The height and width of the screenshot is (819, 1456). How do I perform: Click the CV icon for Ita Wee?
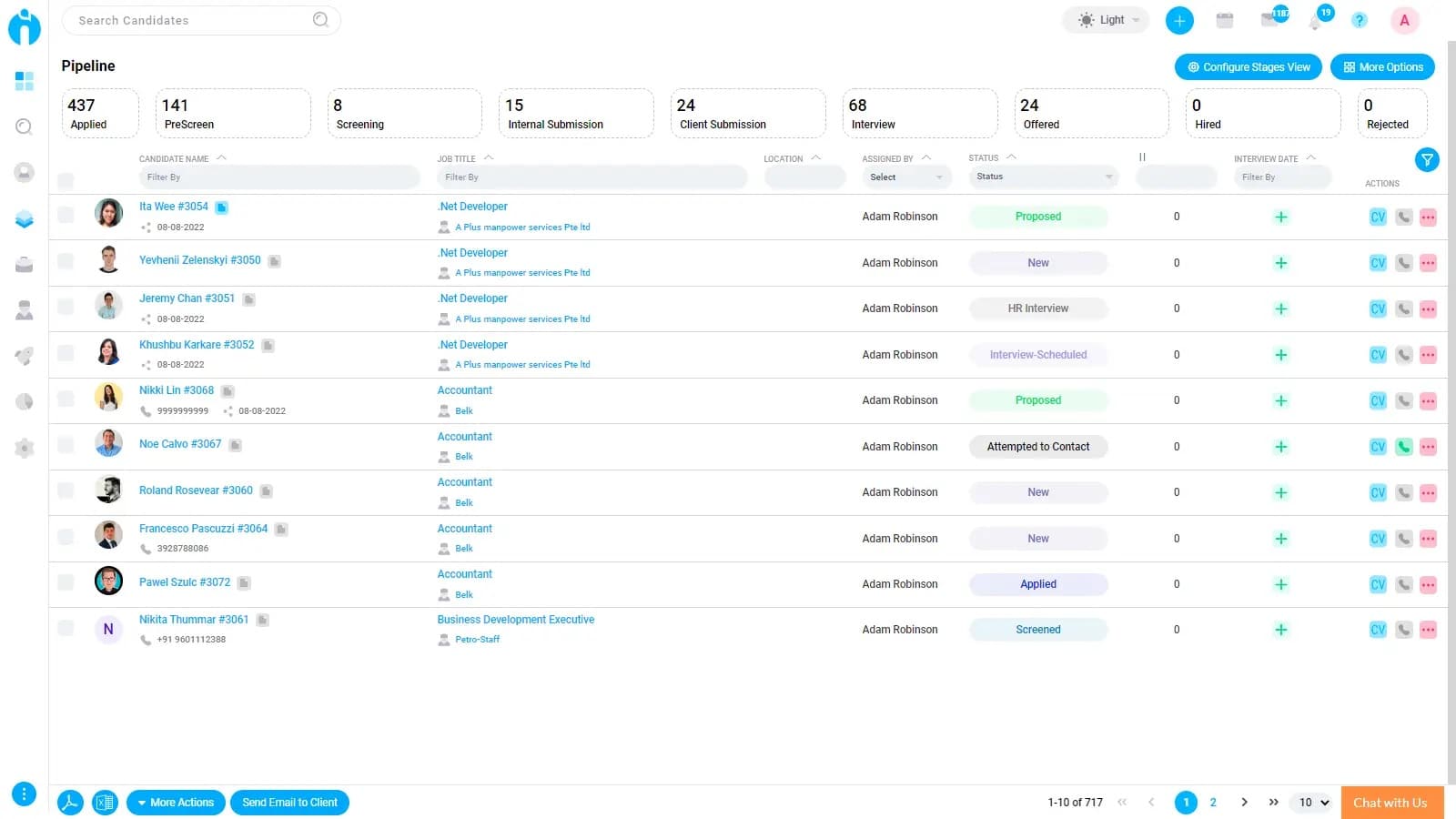pos(1378,217)
